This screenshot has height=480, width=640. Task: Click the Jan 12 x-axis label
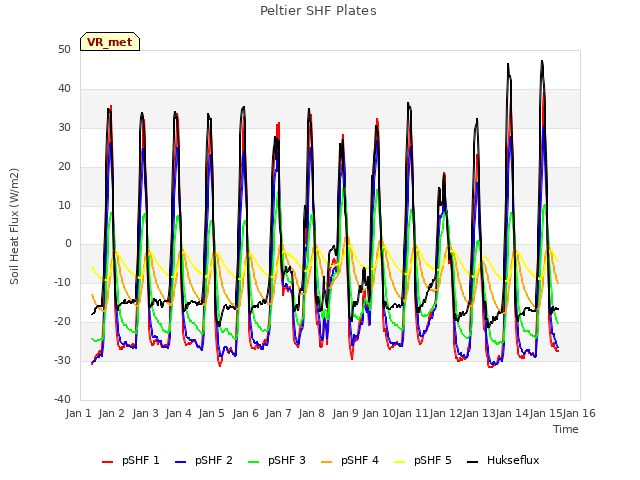point(446,413)
